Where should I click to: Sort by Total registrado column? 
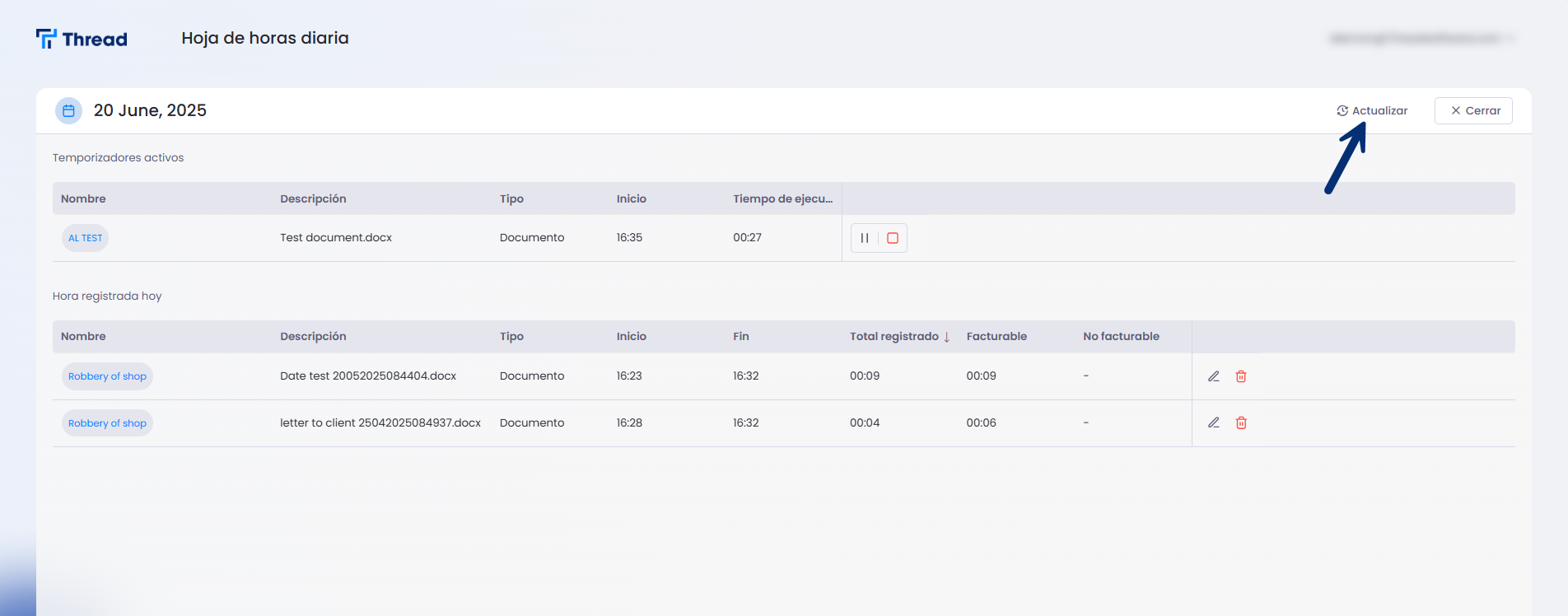(x=900, y=337)
